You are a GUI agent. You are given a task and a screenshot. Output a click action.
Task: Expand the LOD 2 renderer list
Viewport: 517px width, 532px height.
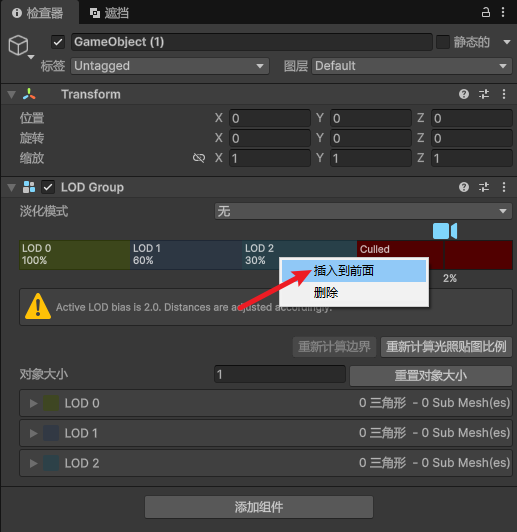(x=34, y=463)
